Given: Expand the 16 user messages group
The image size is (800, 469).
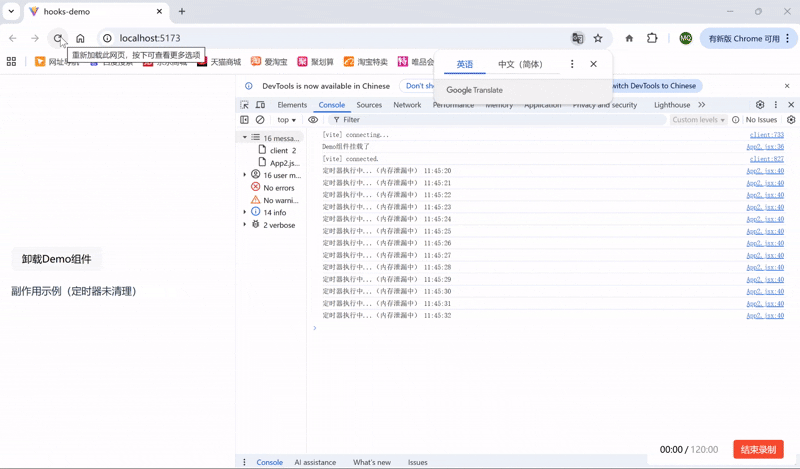Looking at the screenshot, I should (x=244, y=175).
